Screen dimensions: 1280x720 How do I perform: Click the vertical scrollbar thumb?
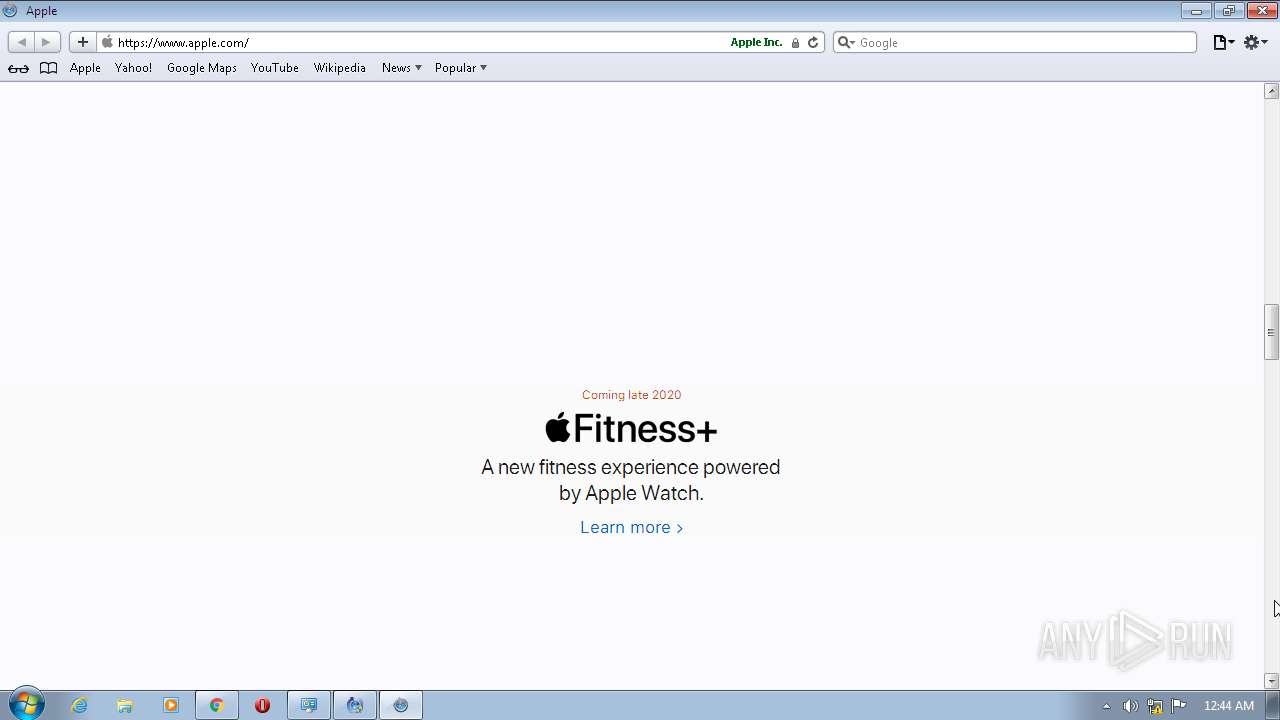pos(1271,332)
